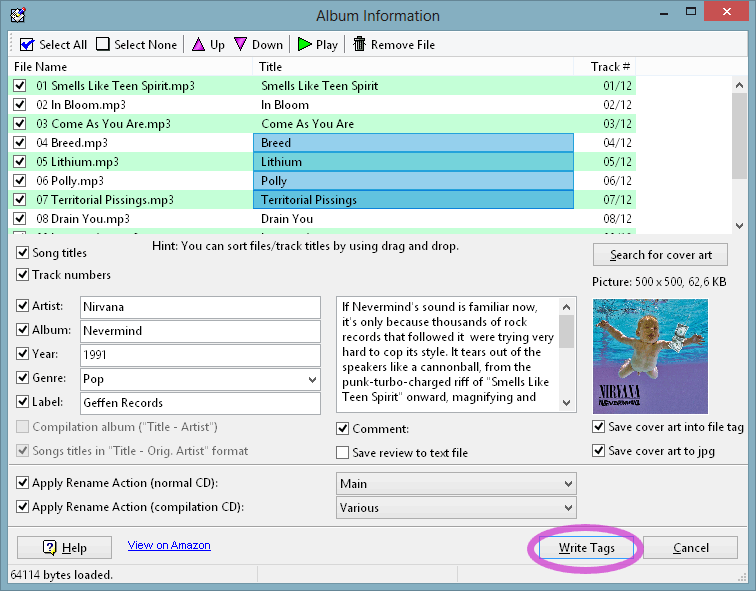Toggle the Year checkbox
The height and width of the screenshot is (591, 756).
tap(23, 354)
